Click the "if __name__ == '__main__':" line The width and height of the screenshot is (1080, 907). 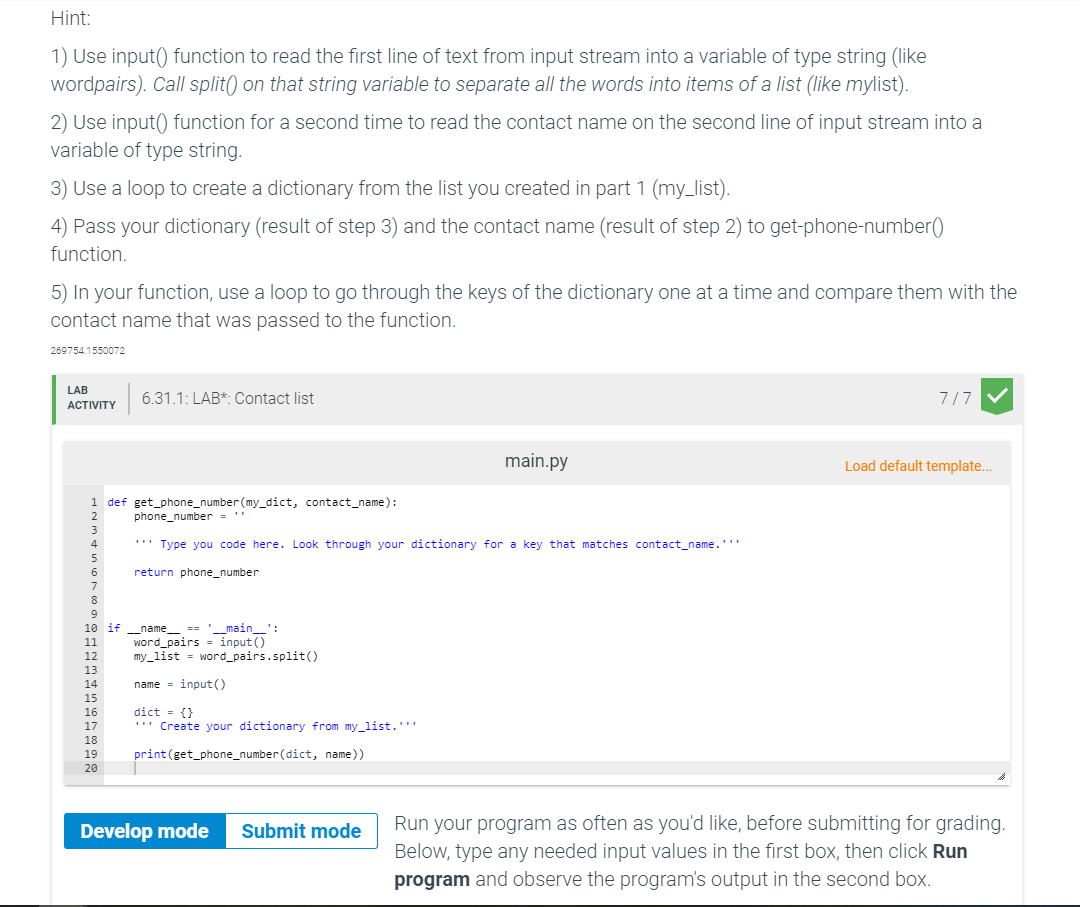(x=193, y=628)
